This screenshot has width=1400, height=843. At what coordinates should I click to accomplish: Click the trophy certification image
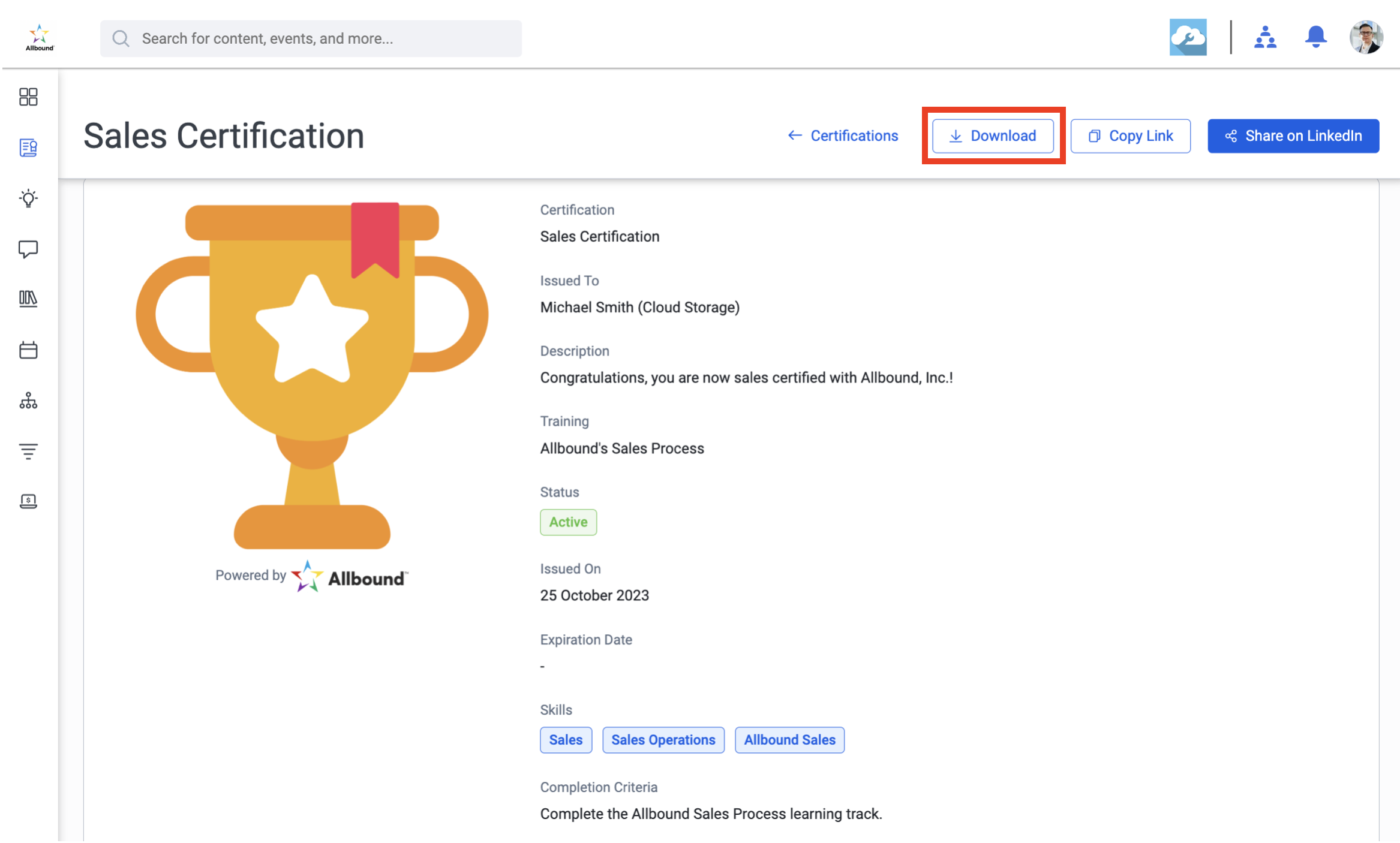pyautogui.click(x=312, y=375)
